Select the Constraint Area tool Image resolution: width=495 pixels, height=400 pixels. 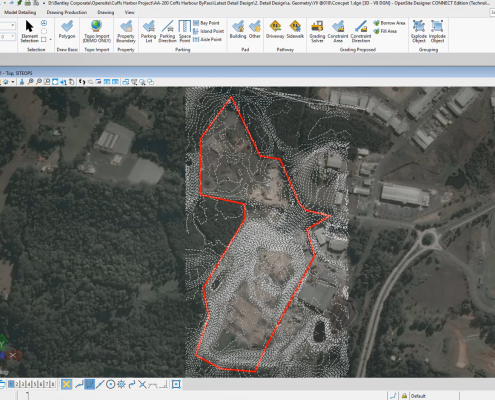pos(338,31)
